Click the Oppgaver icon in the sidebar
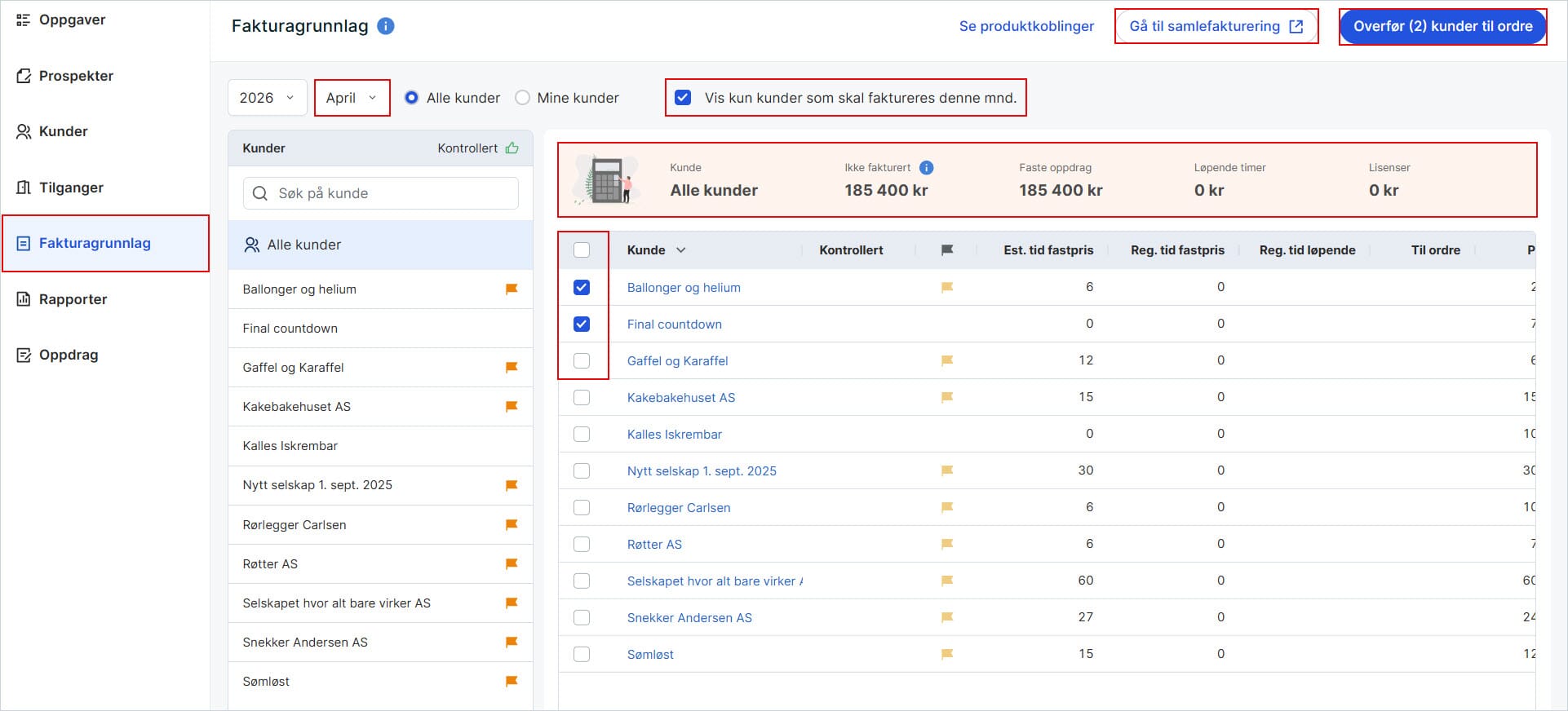Image resolution: width=1568 pixels, height=711 pixels. click(24, 20)
